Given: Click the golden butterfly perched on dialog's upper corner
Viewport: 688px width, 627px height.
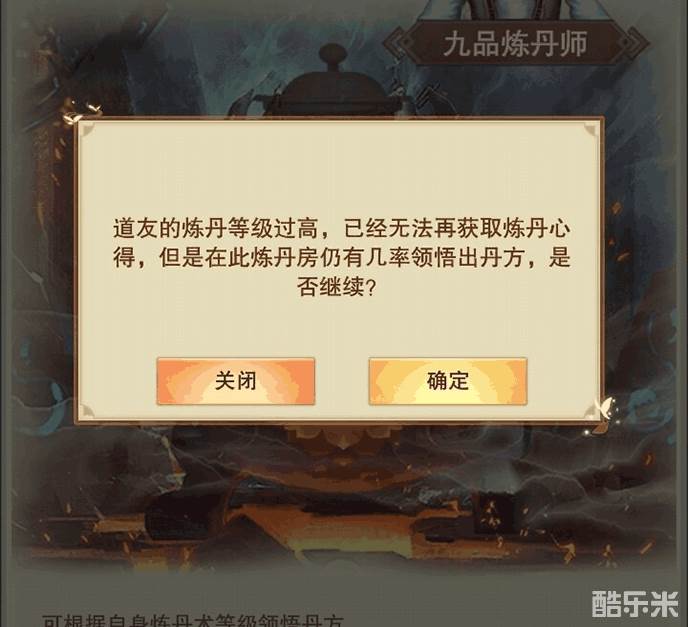Looking at the screenshot, I should point(81,112).
